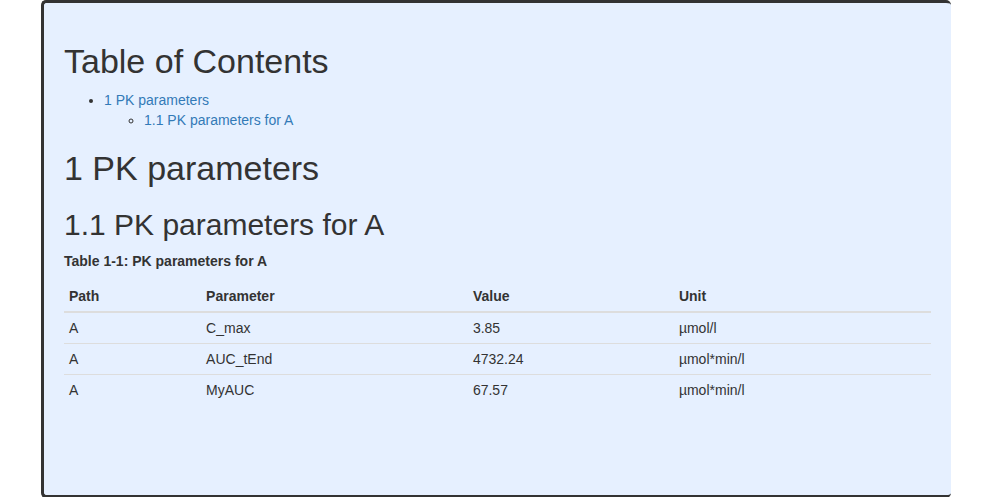Screen dimensions: 992x497
Task: Click the 'Value' column header
Action: point(491,296)
